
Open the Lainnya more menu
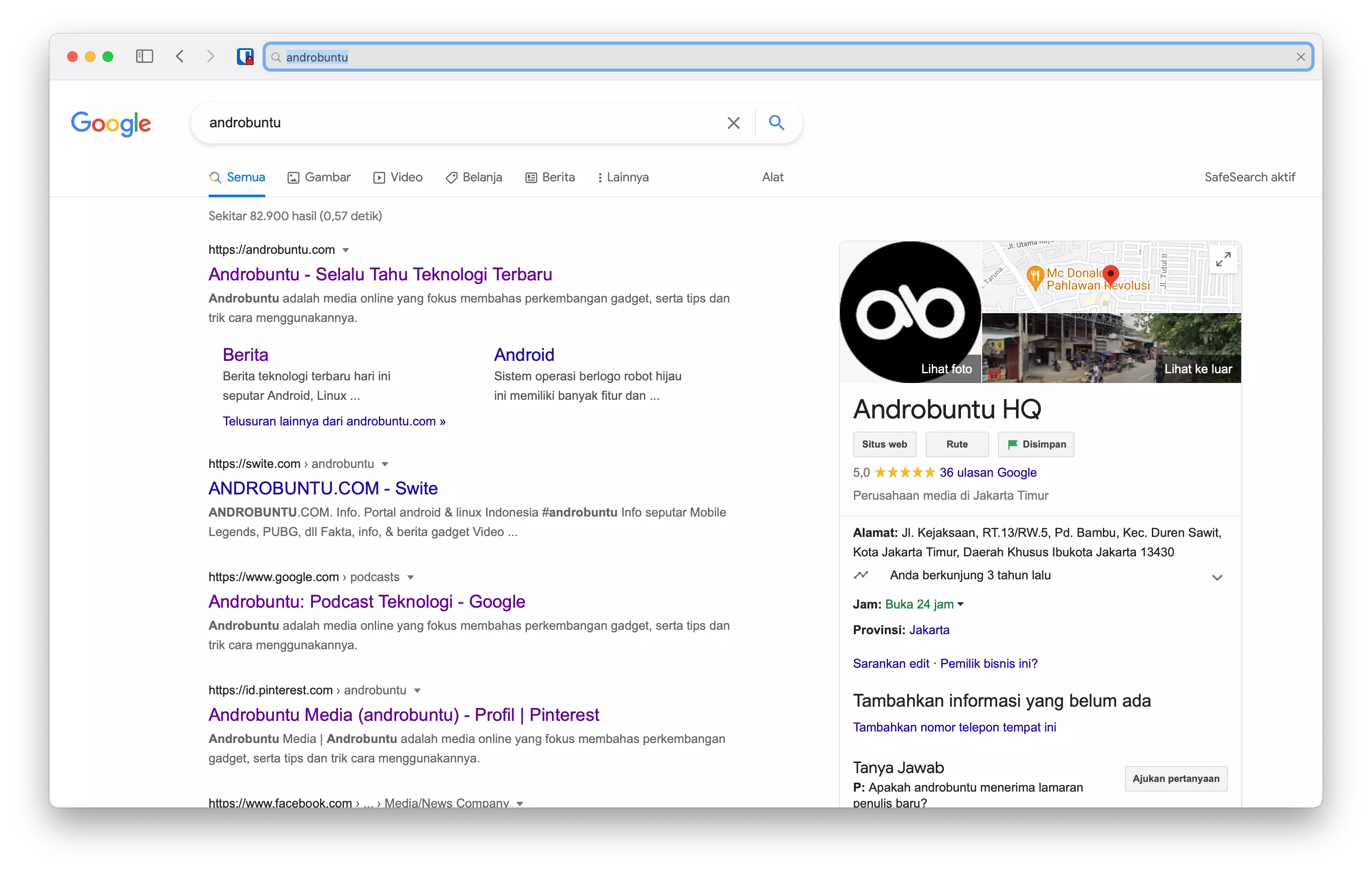(623, 177)
